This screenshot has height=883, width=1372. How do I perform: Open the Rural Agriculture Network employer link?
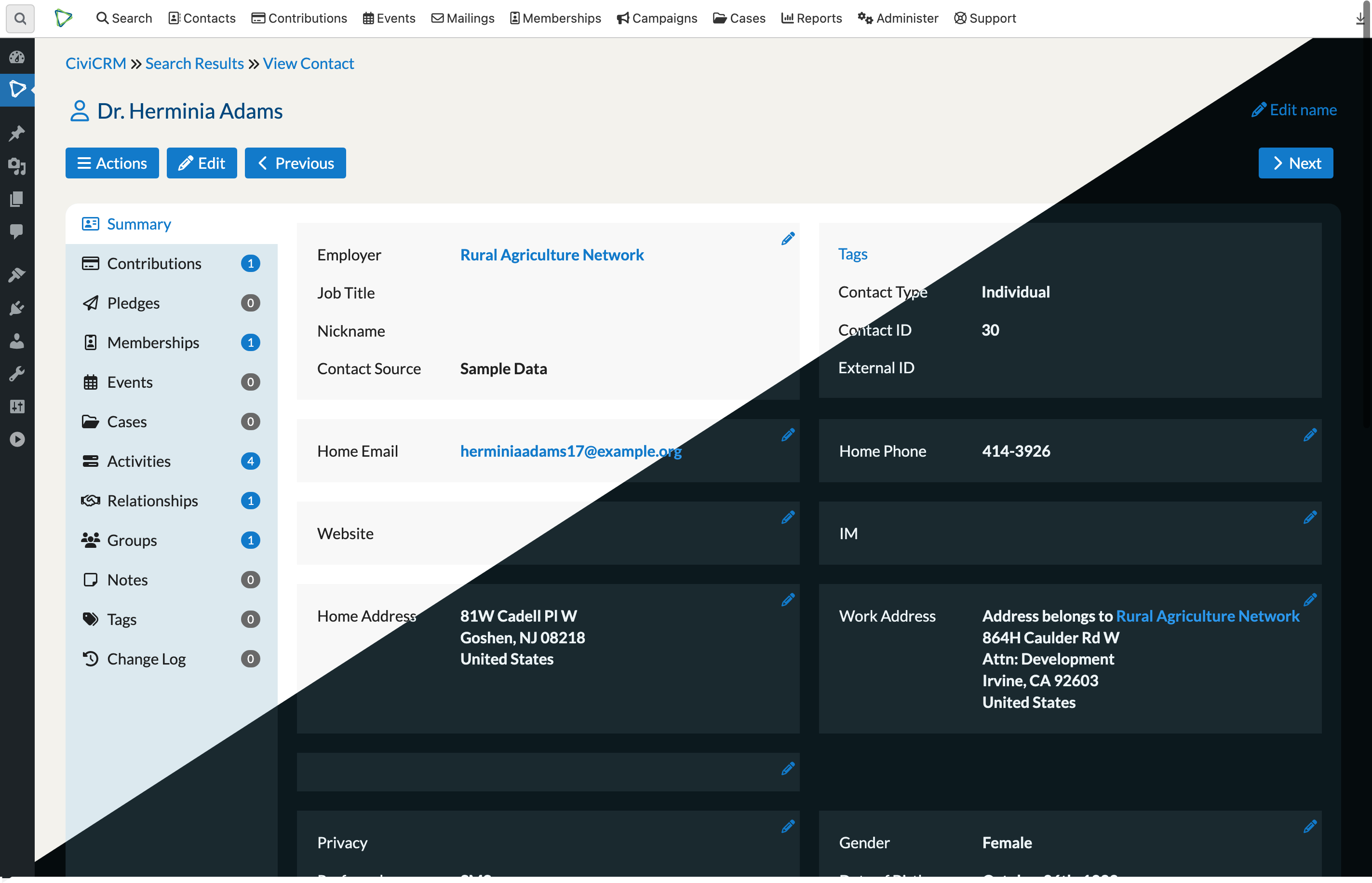552,255
